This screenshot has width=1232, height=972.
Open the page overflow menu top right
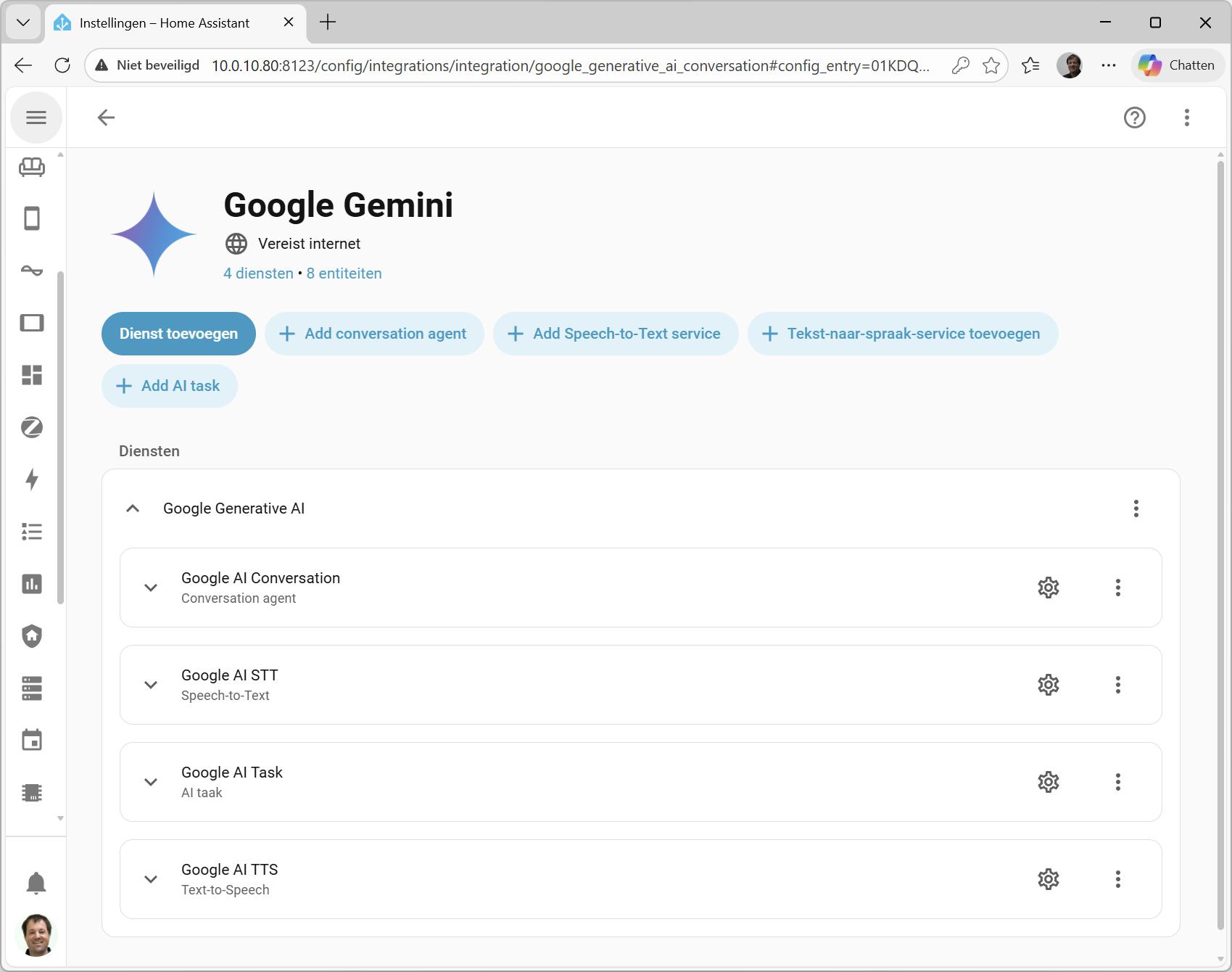point(1186,118)
